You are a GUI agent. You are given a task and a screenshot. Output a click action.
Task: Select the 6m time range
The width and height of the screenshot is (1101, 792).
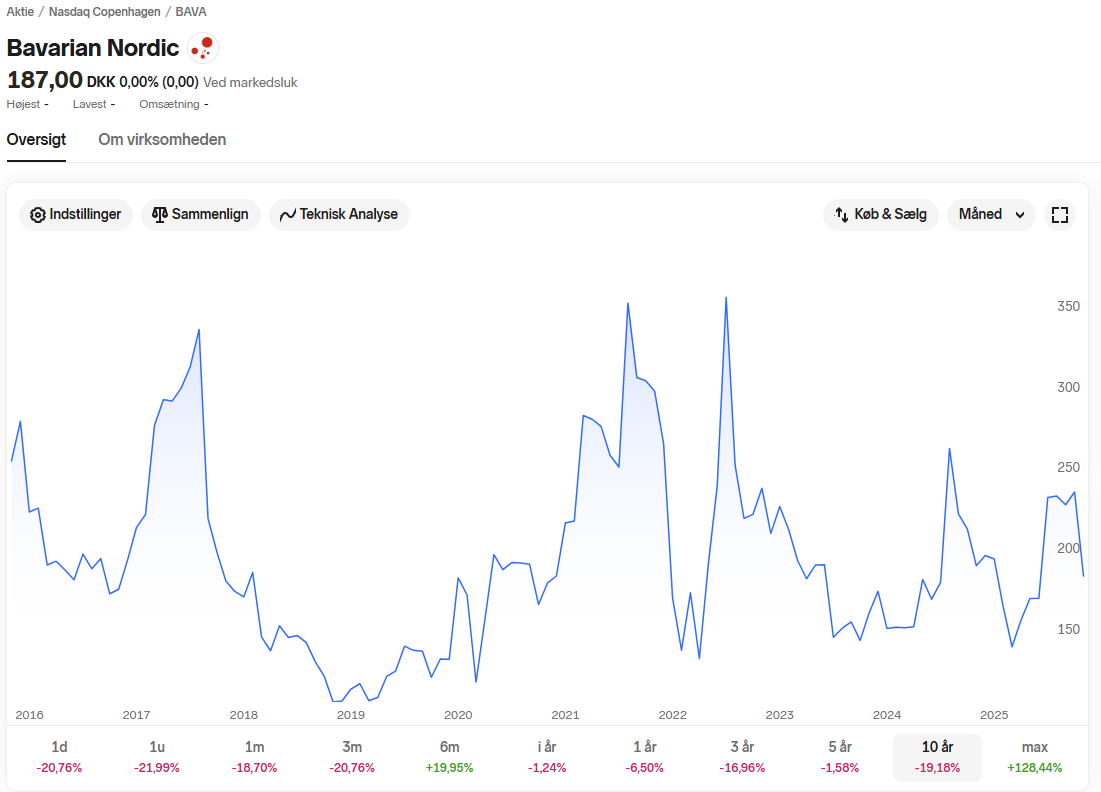(x=449, y=757)
